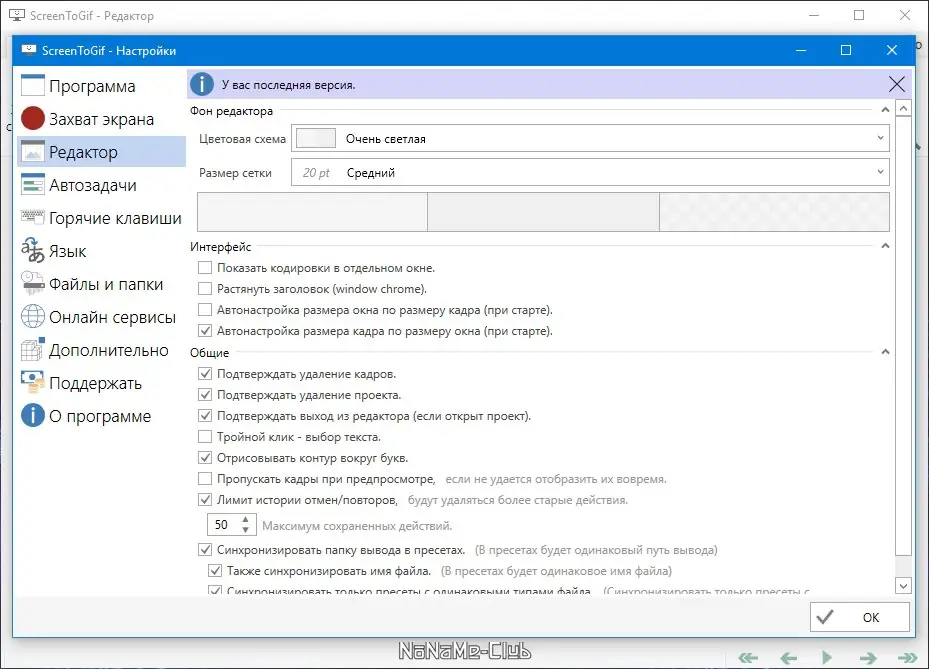Enable 'Растянуть заголовок (window chrome)'
Image resolution: width=929 pixels, height=669 pixels.
pyautogui.click(x=205, y=289)
